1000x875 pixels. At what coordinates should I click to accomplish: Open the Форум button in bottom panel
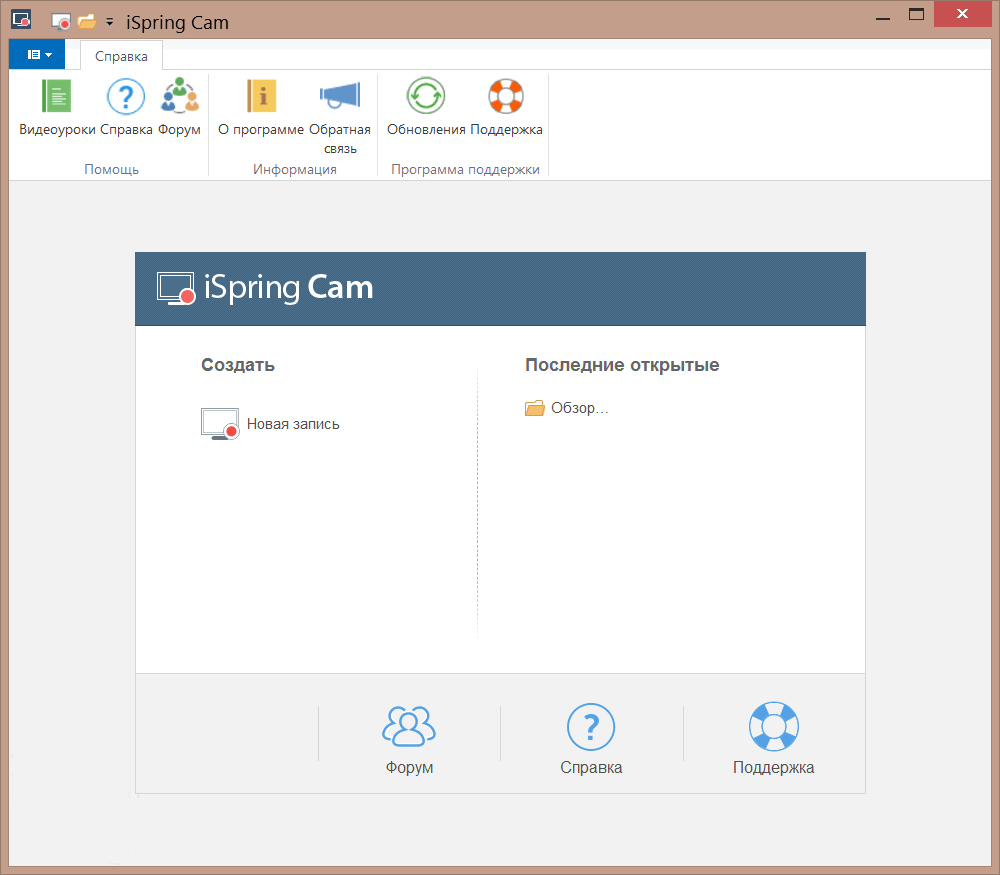pos(409,740)
